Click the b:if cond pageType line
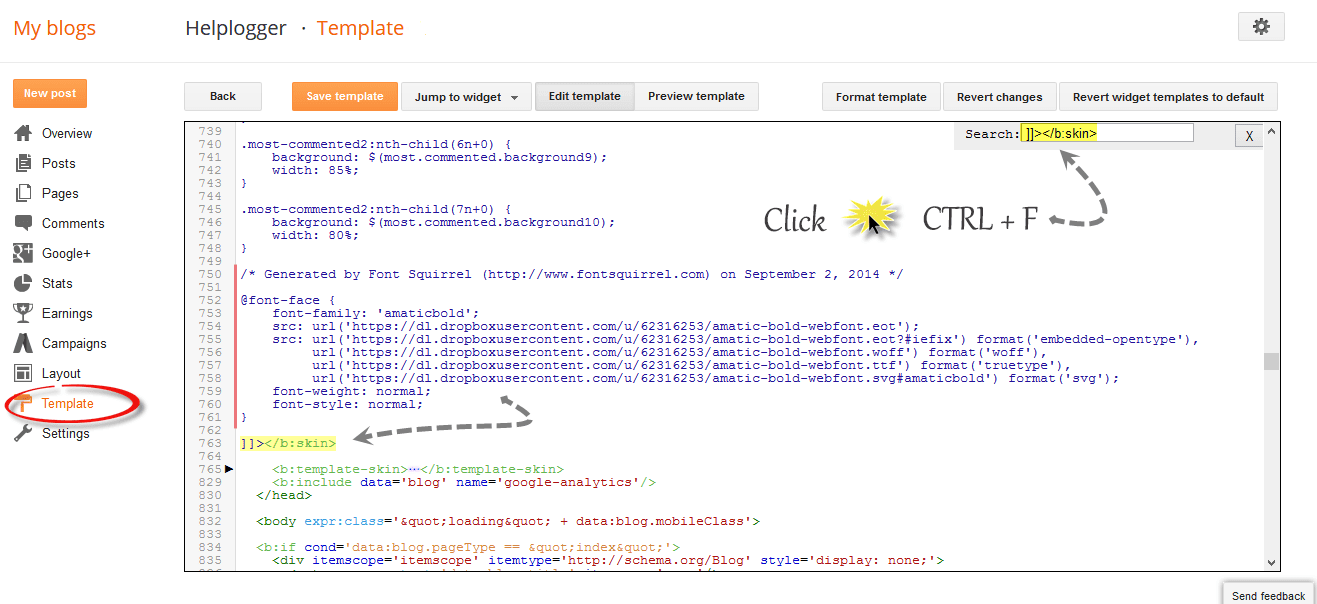Screen dimensions: 1317x604 (x=468, y=547)
